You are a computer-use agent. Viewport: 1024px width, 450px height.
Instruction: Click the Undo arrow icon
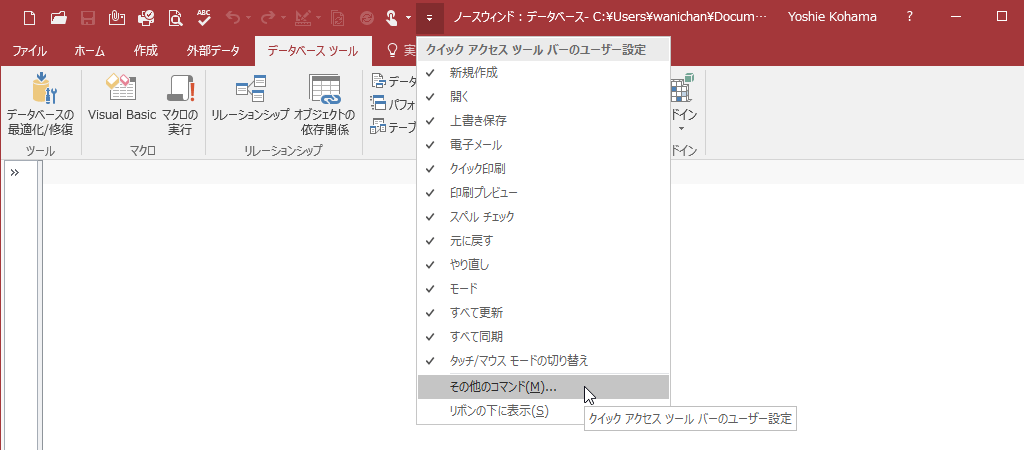tap(234, 18)
